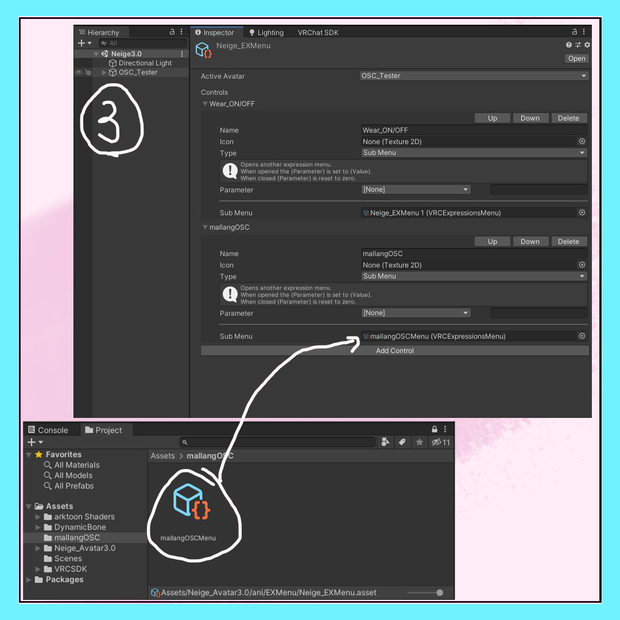Click the Add Control button

point(395,351)
